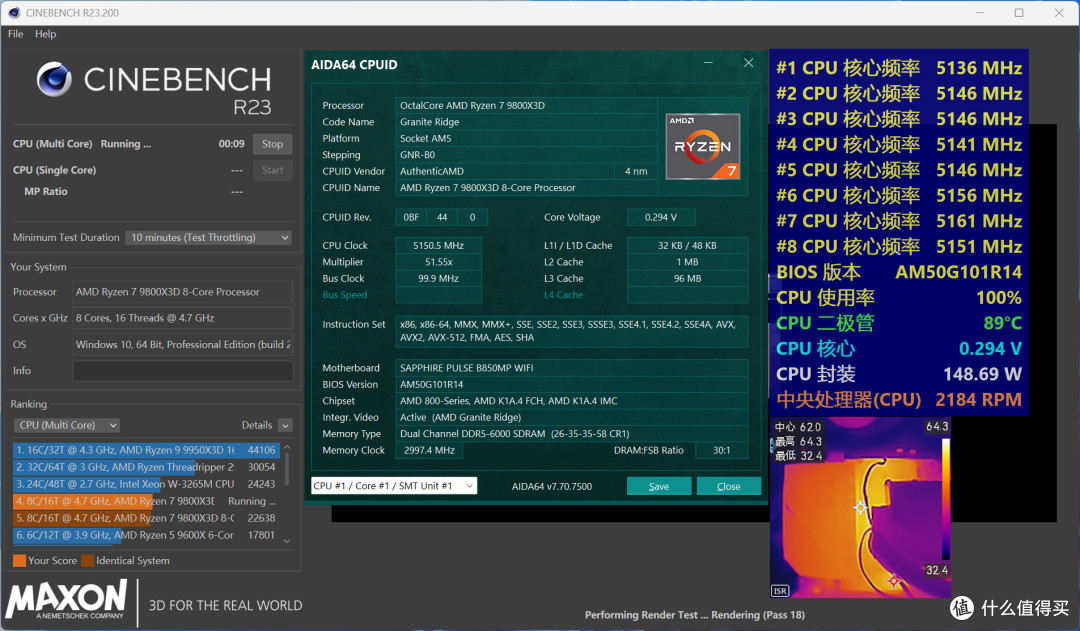Maximize the Cinebench window

click(1019, 12)
